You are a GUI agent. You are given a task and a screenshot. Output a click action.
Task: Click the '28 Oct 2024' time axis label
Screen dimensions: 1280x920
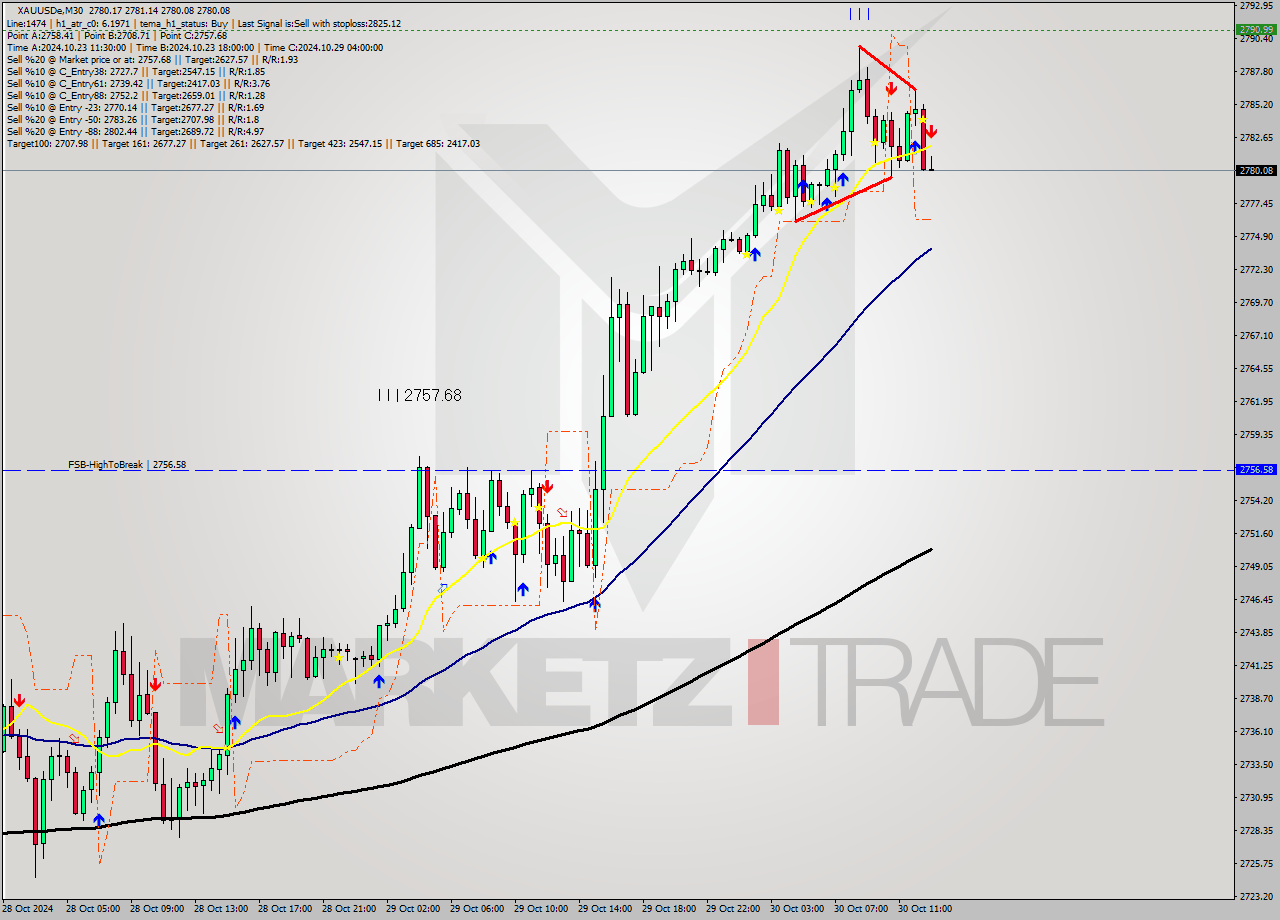(x=28, y=909)
